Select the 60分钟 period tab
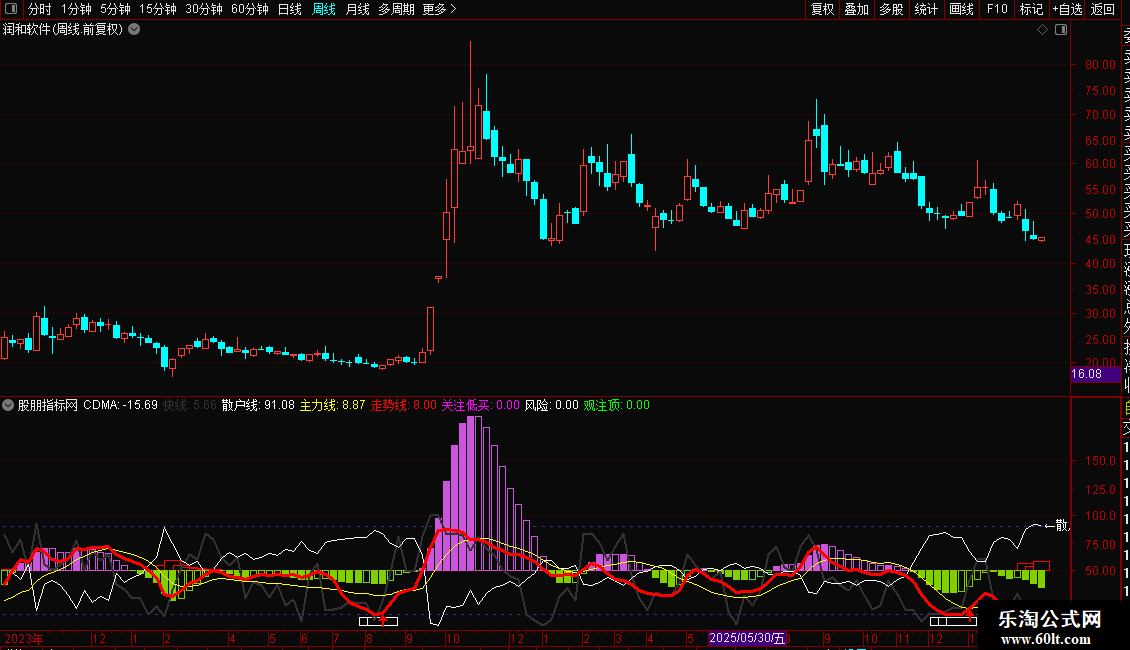The height and width of the screenshot is (650, 1130). [250, 9]
